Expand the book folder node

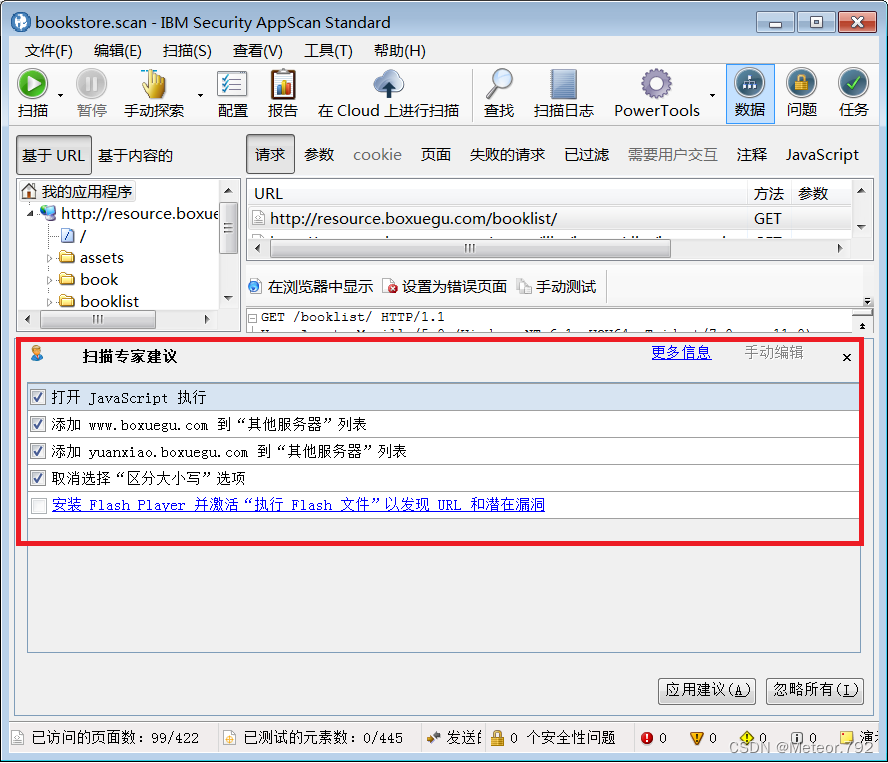coord(49,280)
